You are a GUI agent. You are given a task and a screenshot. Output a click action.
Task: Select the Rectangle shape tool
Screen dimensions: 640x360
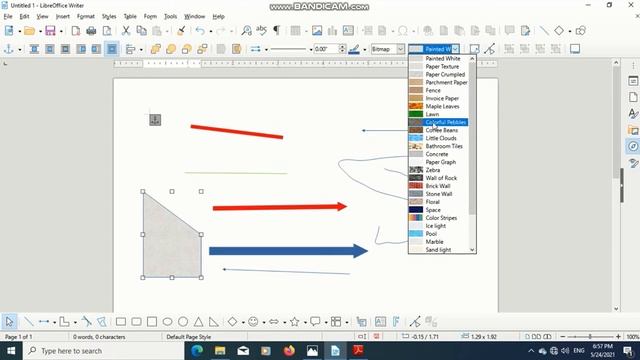(121, 322)
